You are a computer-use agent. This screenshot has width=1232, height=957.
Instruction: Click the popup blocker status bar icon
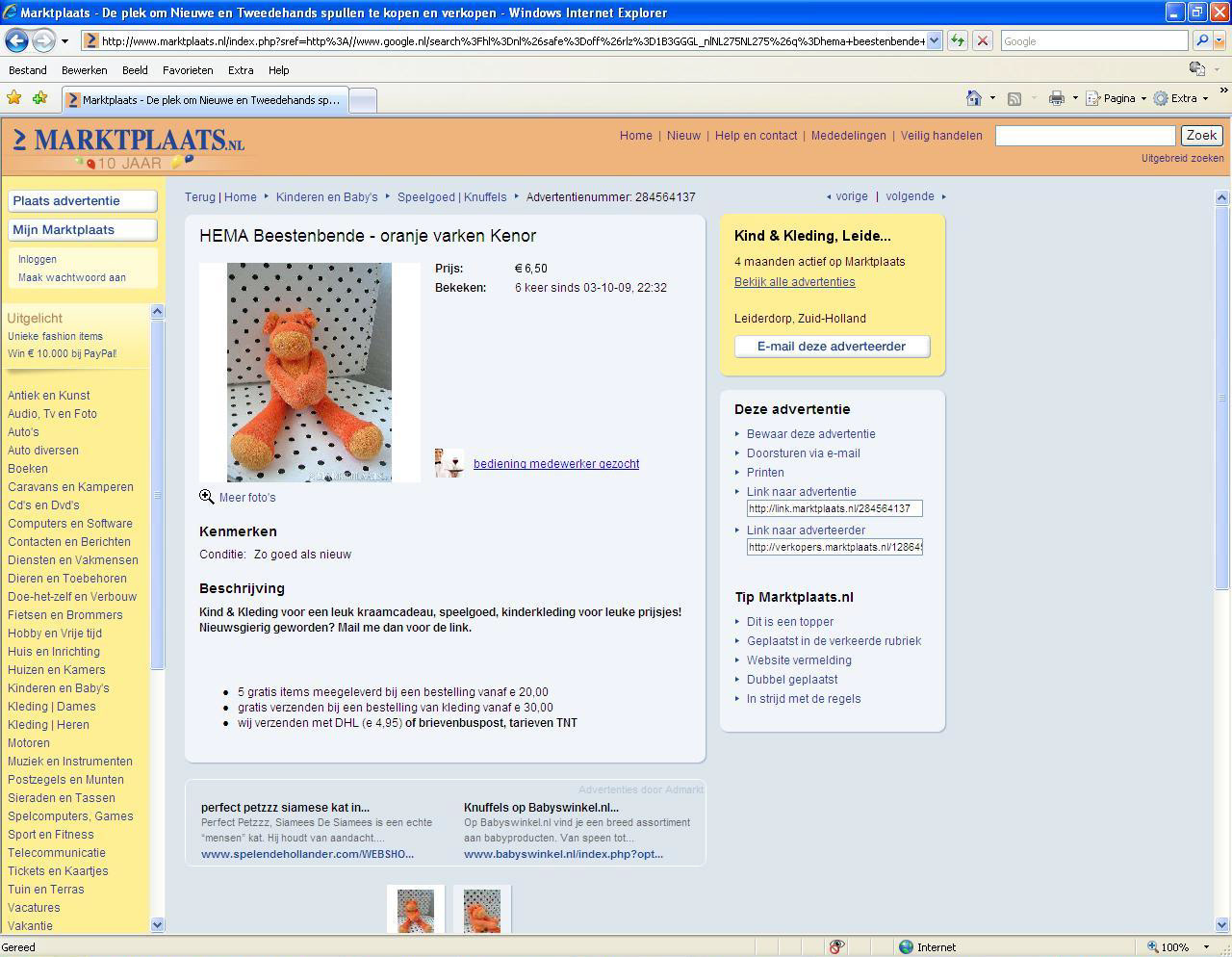tap(836, 946)
